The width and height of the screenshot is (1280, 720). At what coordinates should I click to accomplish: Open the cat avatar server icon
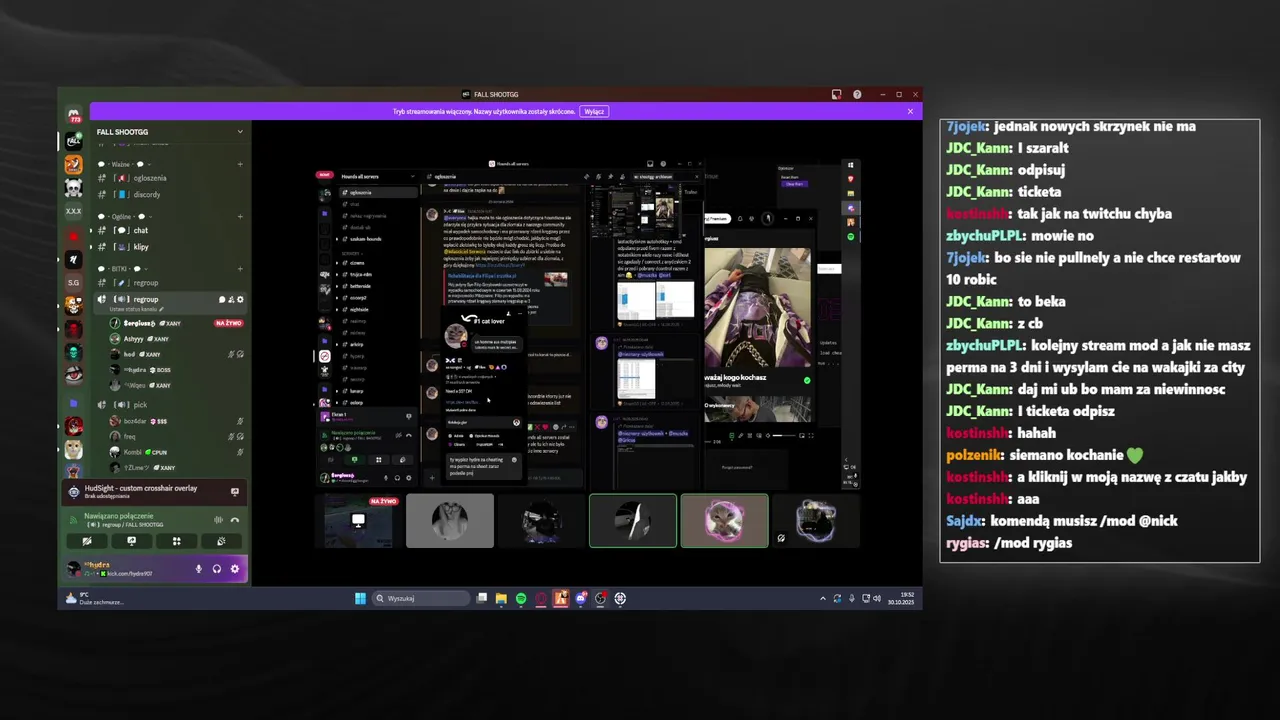point(73,448)
